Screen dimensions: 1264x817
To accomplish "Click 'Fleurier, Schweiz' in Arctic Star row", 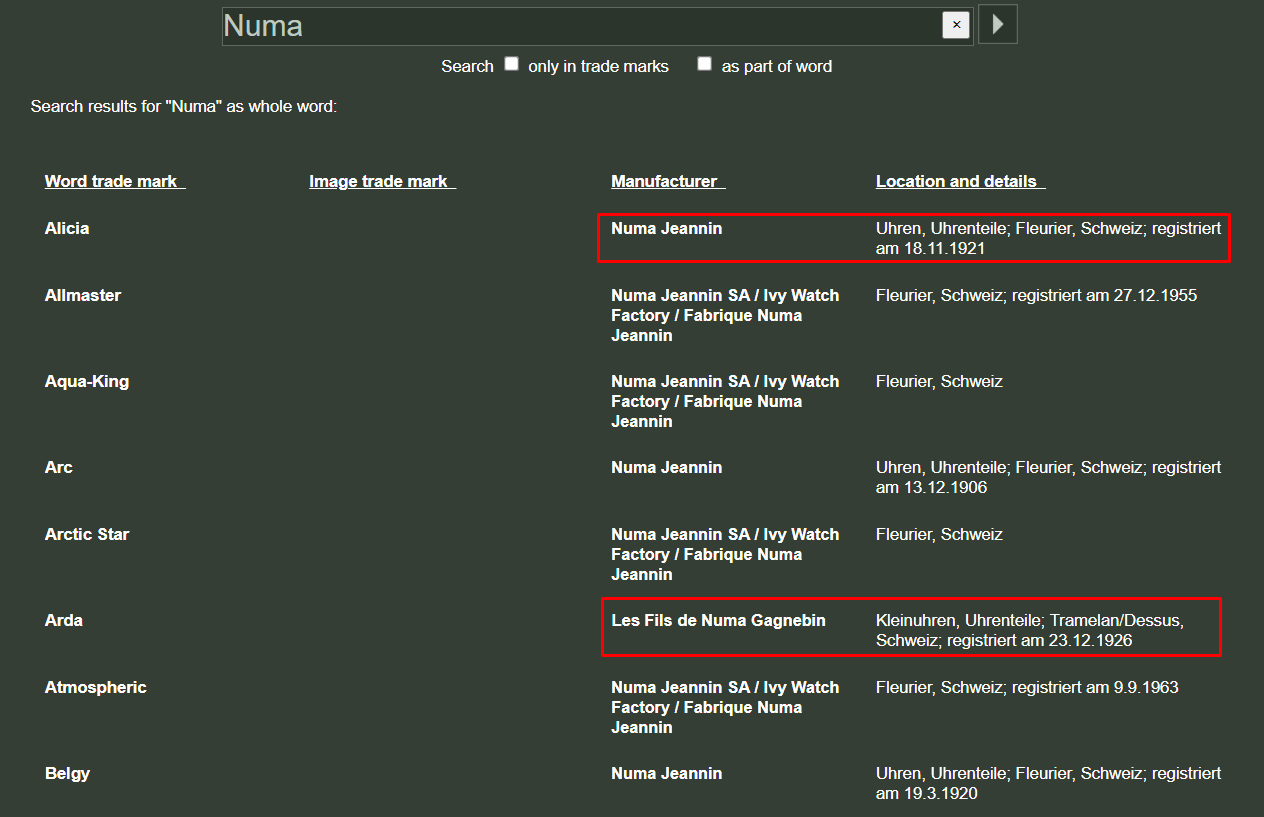I will pos(939,534).
